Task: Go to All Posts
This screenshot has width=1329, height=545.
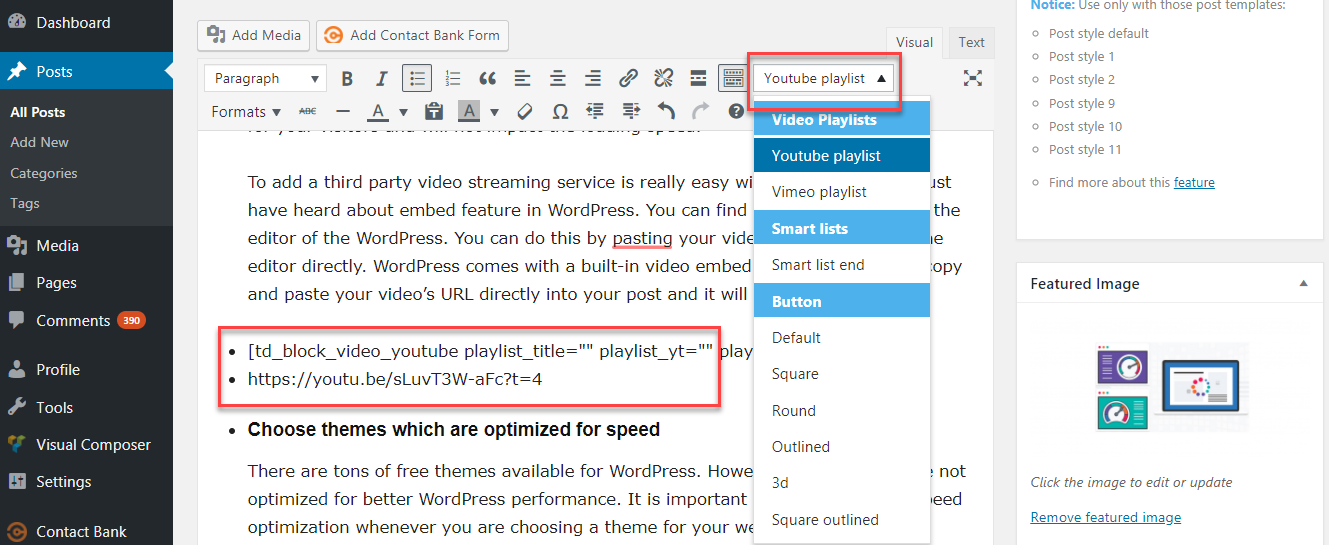Action: [x=38, y=112]
